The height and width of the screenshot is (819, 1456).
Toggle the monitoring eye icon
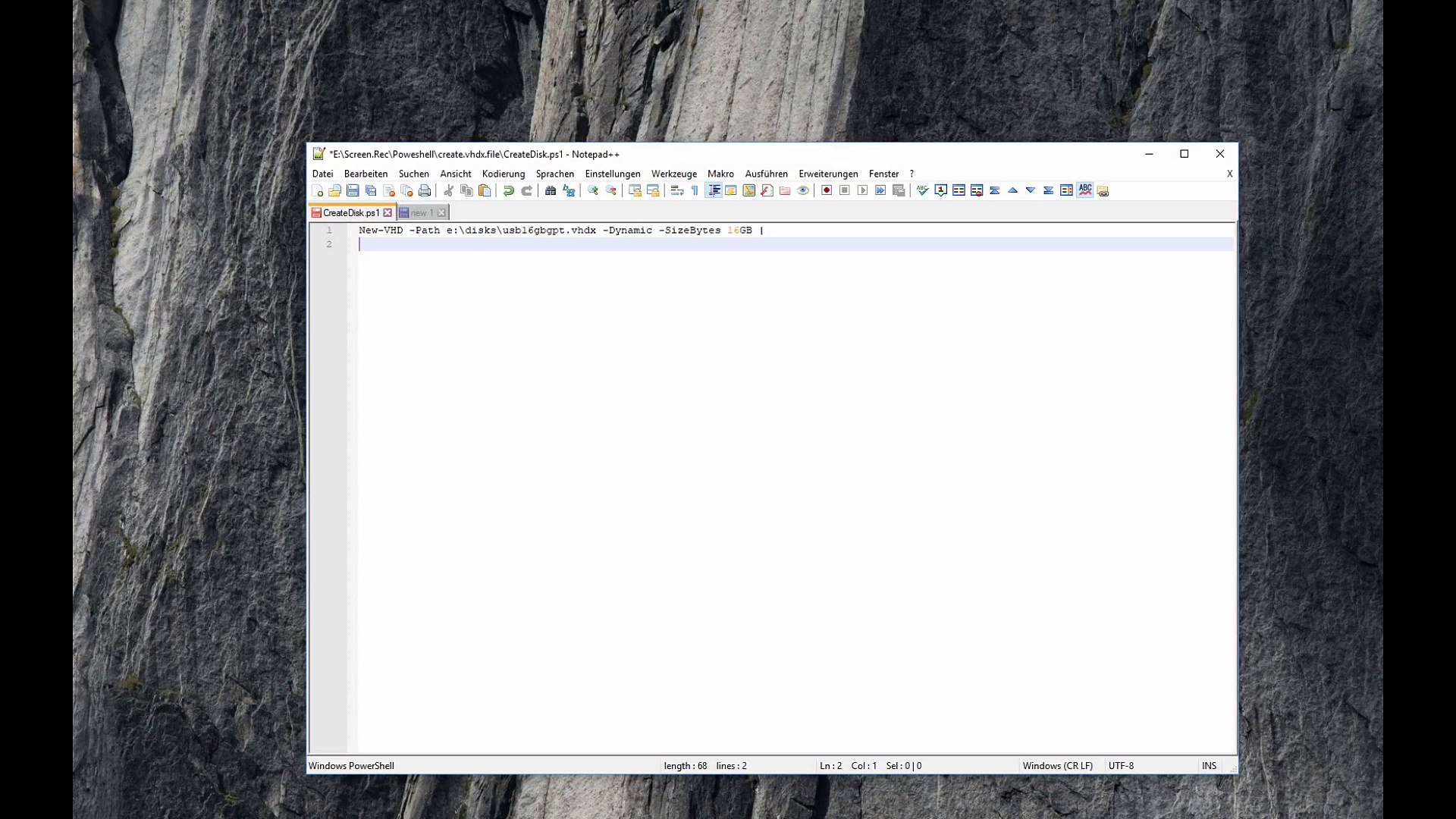point(803,190)
